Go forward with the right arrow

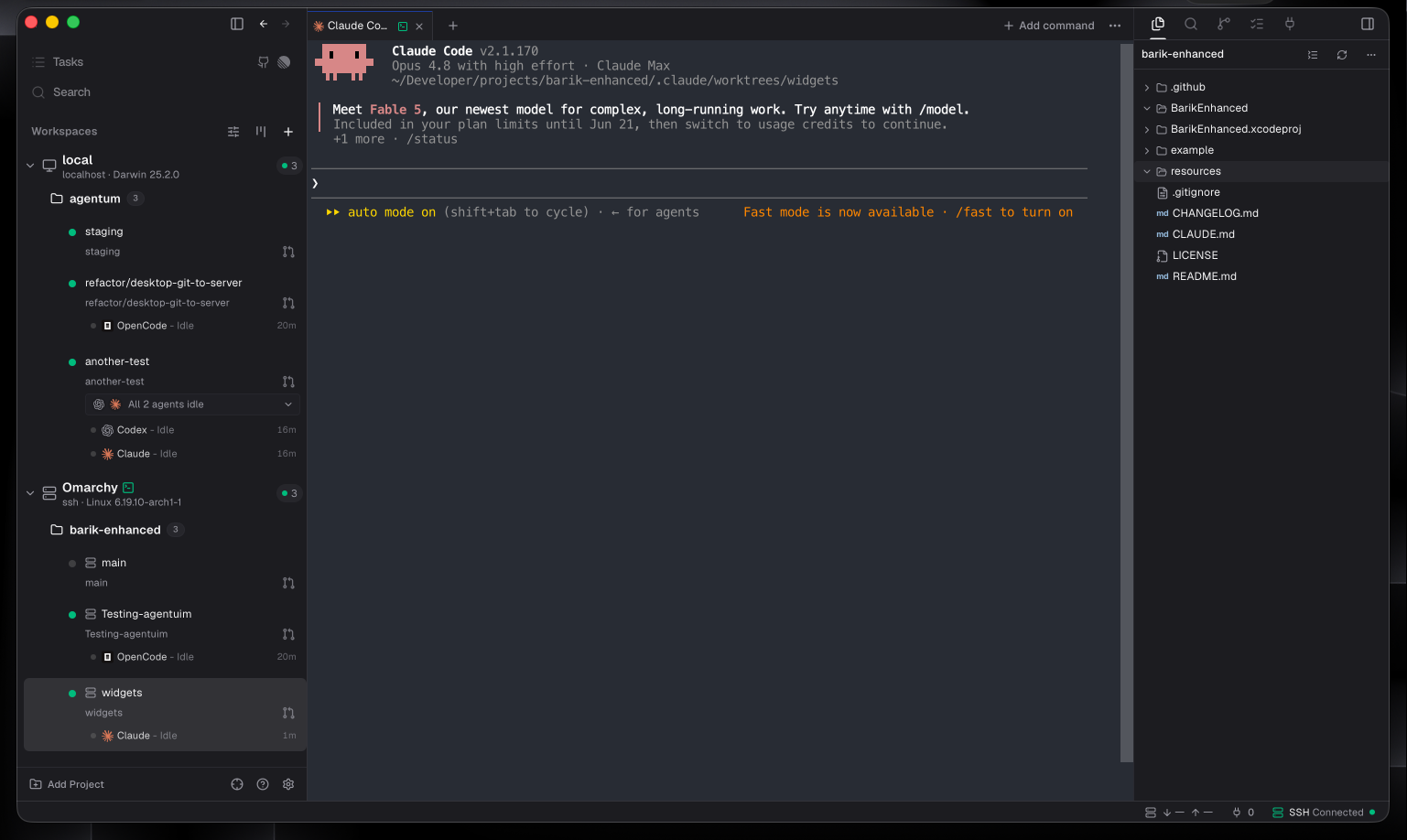[286, 24]
